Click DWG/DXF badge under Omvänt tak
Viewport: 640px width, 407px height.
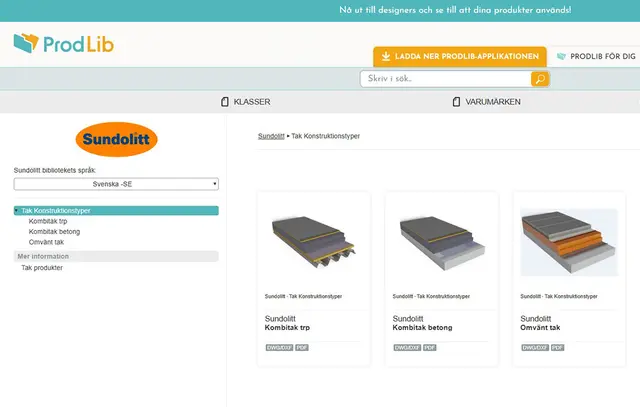click(535, 348)
